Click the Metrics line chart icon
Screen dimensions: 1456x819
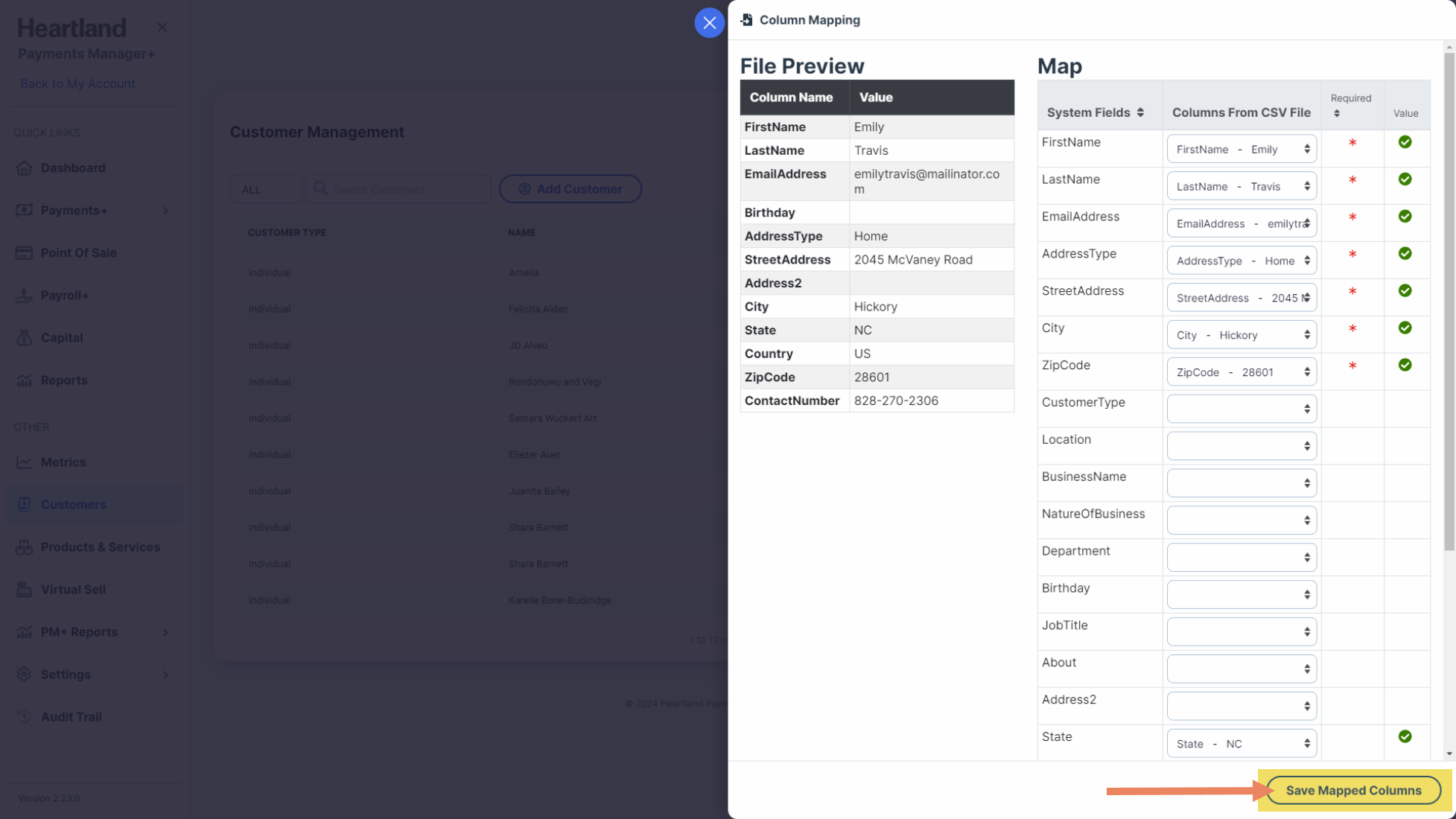click(x=24, y=462)
